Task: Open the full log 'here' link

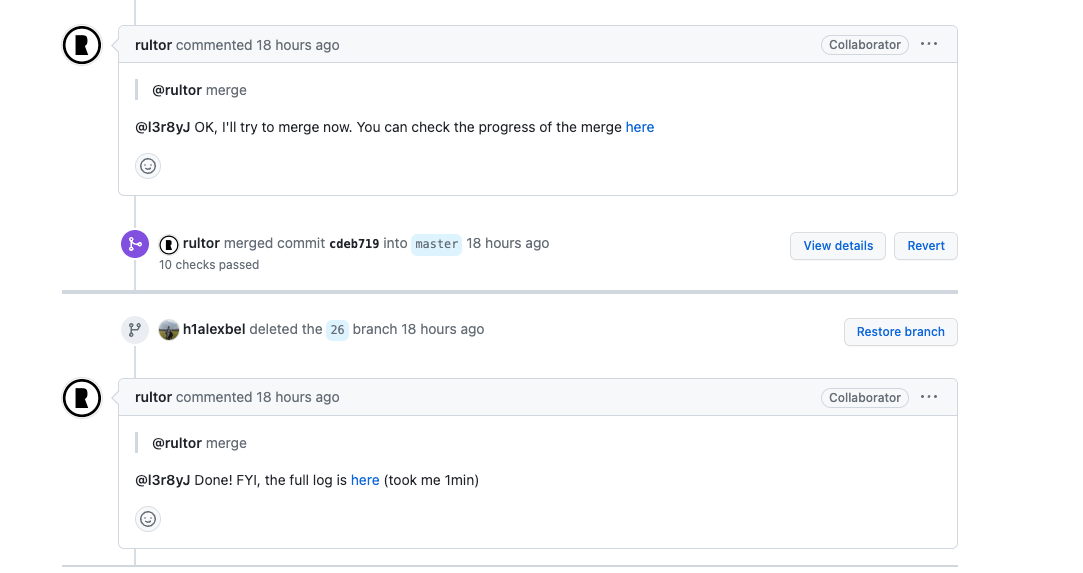Action: (x=365, y=480)
